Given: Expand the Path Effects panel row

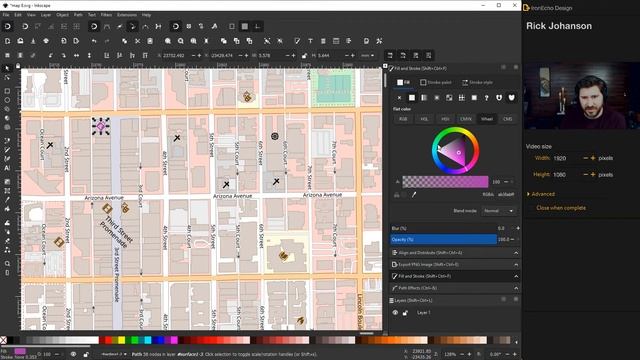Looking at the screenshot, I should [x=516, y=288].
